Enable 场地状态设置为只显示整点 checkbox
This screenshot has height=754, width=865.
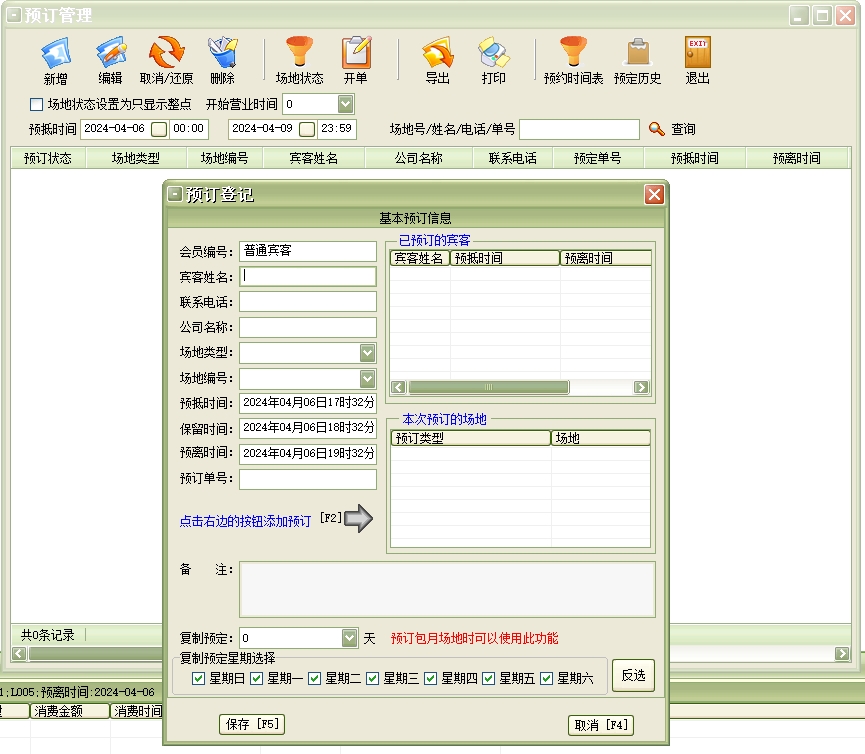(37, 104)
